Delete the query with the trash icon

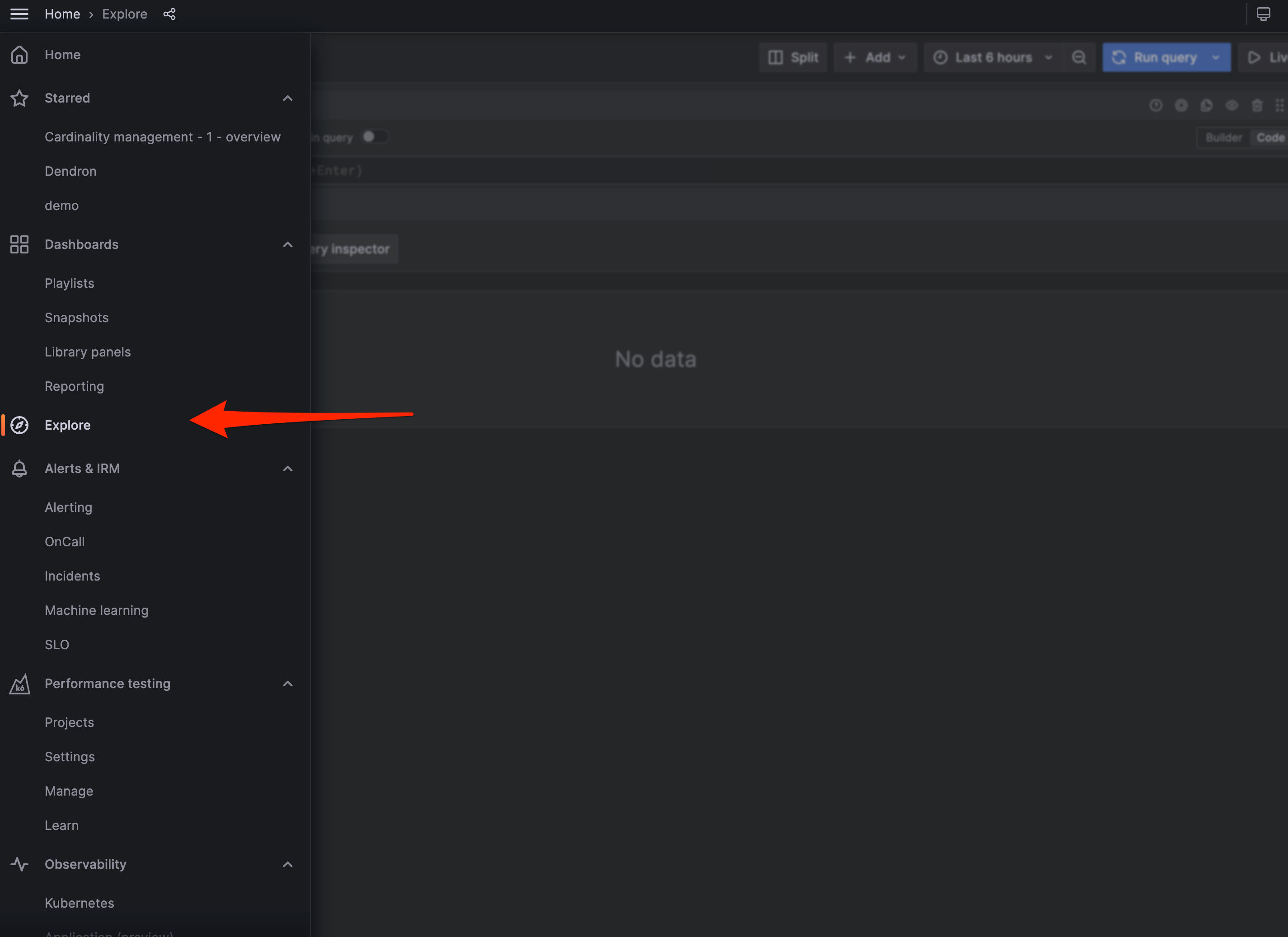pyautogui.click(x=1257, y=105)
